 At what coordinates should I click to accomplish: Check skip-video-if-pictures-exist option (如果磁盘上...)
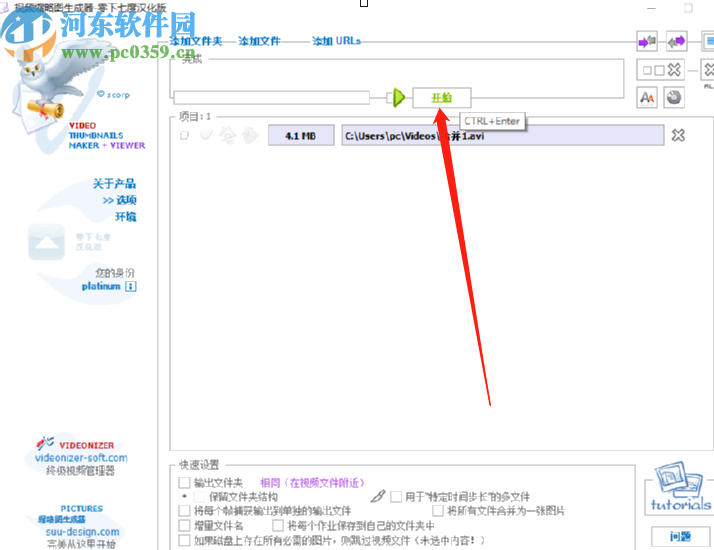[184, 540]
